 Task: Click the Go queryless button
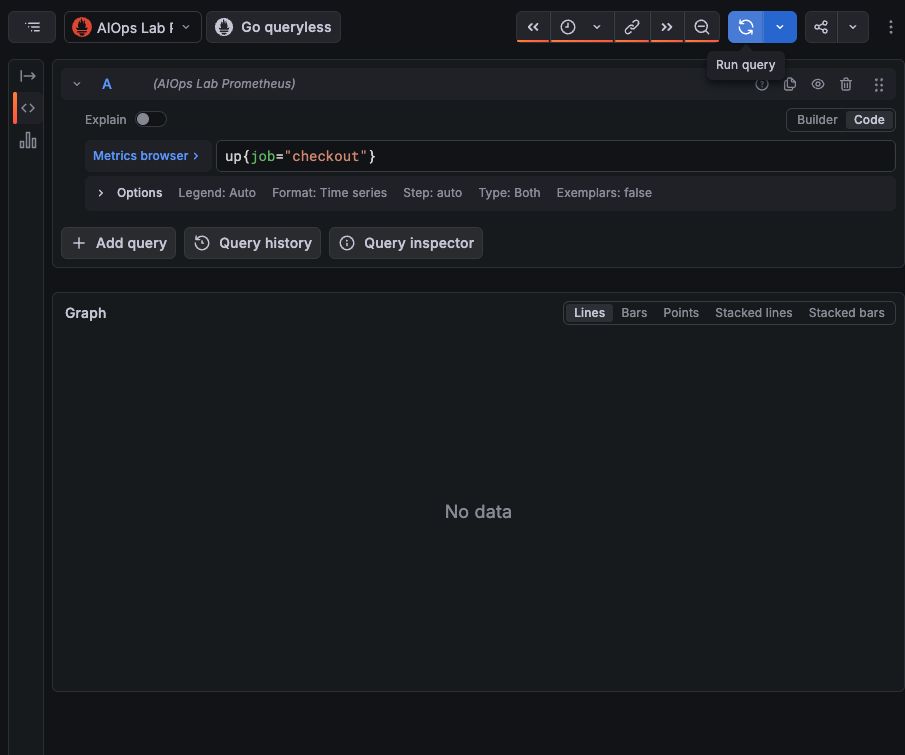point(274,27)
